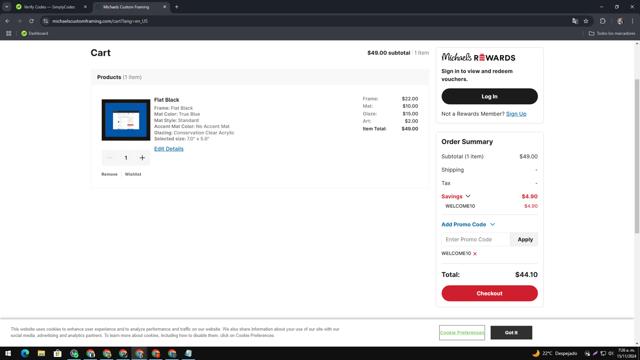The height and width of the screenshot is (360, 640).
Task: Open a new browser tab
Action: (x=177, y=7)
